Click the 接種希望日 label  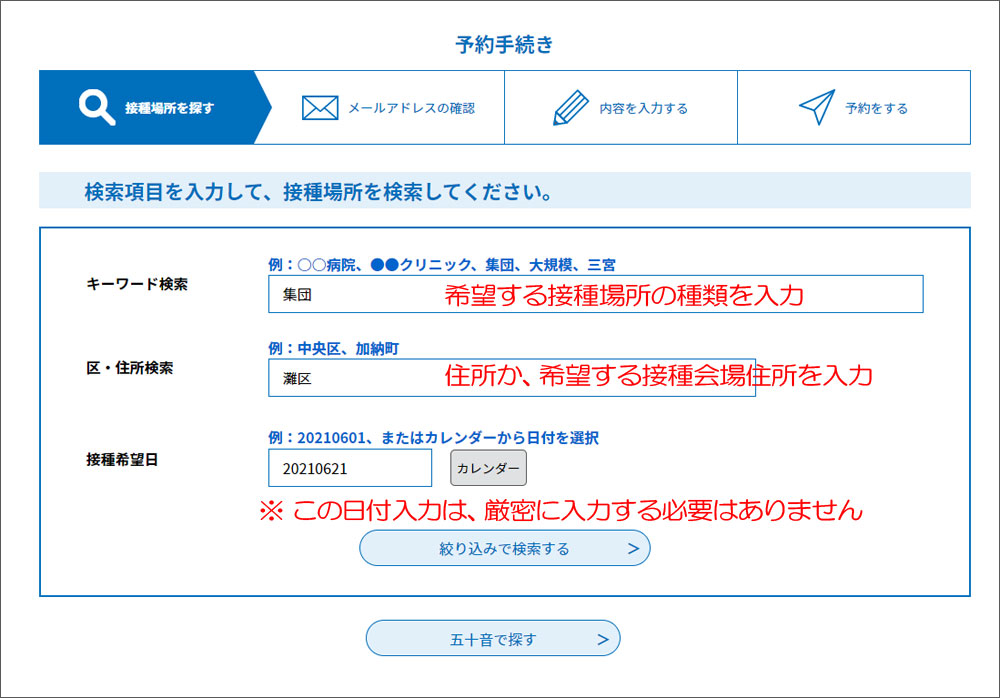tap(122, 459)
